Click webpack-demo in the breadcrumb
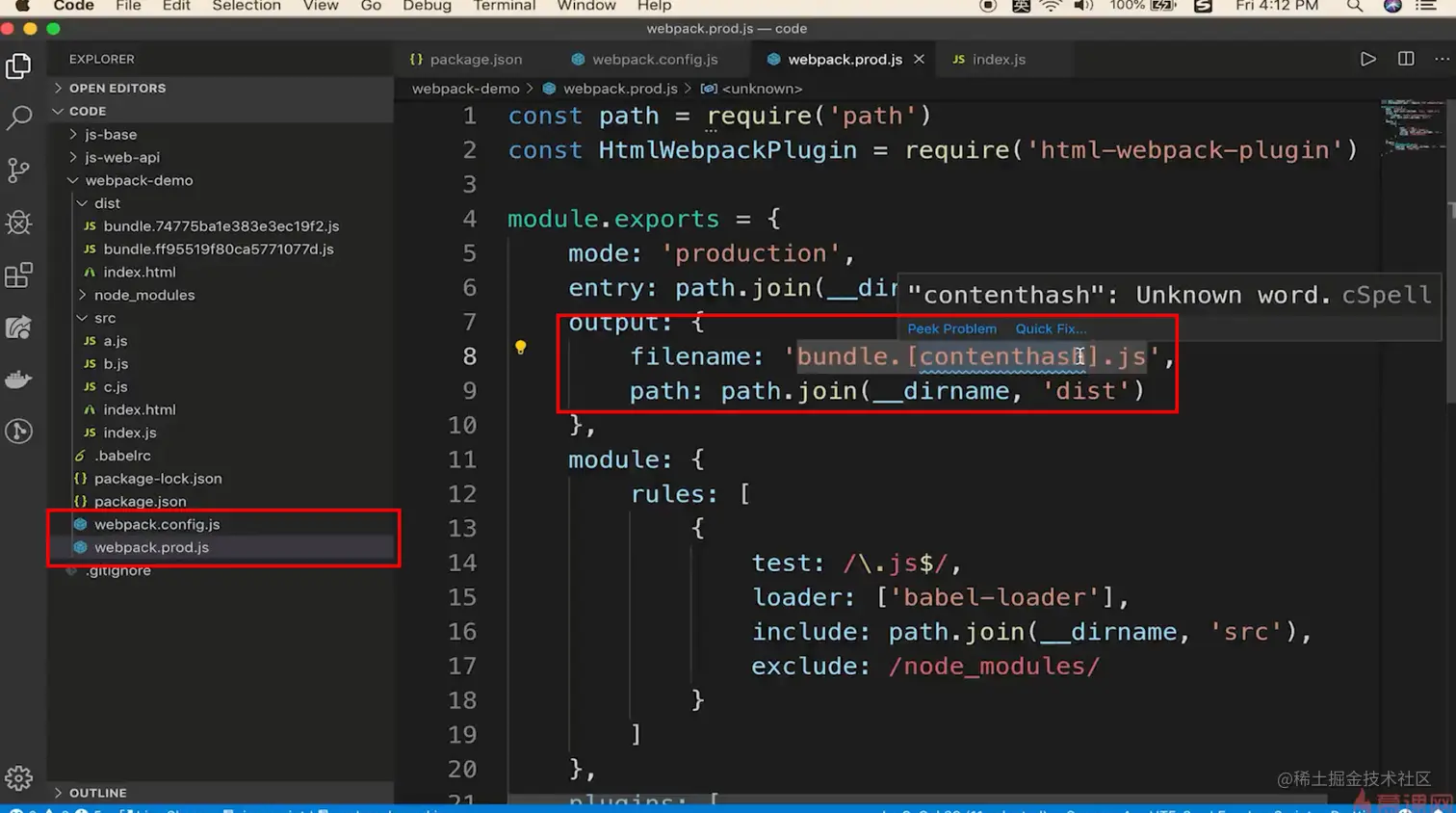Viewport: 1456px width, 813px height. (x=465, y=89)
